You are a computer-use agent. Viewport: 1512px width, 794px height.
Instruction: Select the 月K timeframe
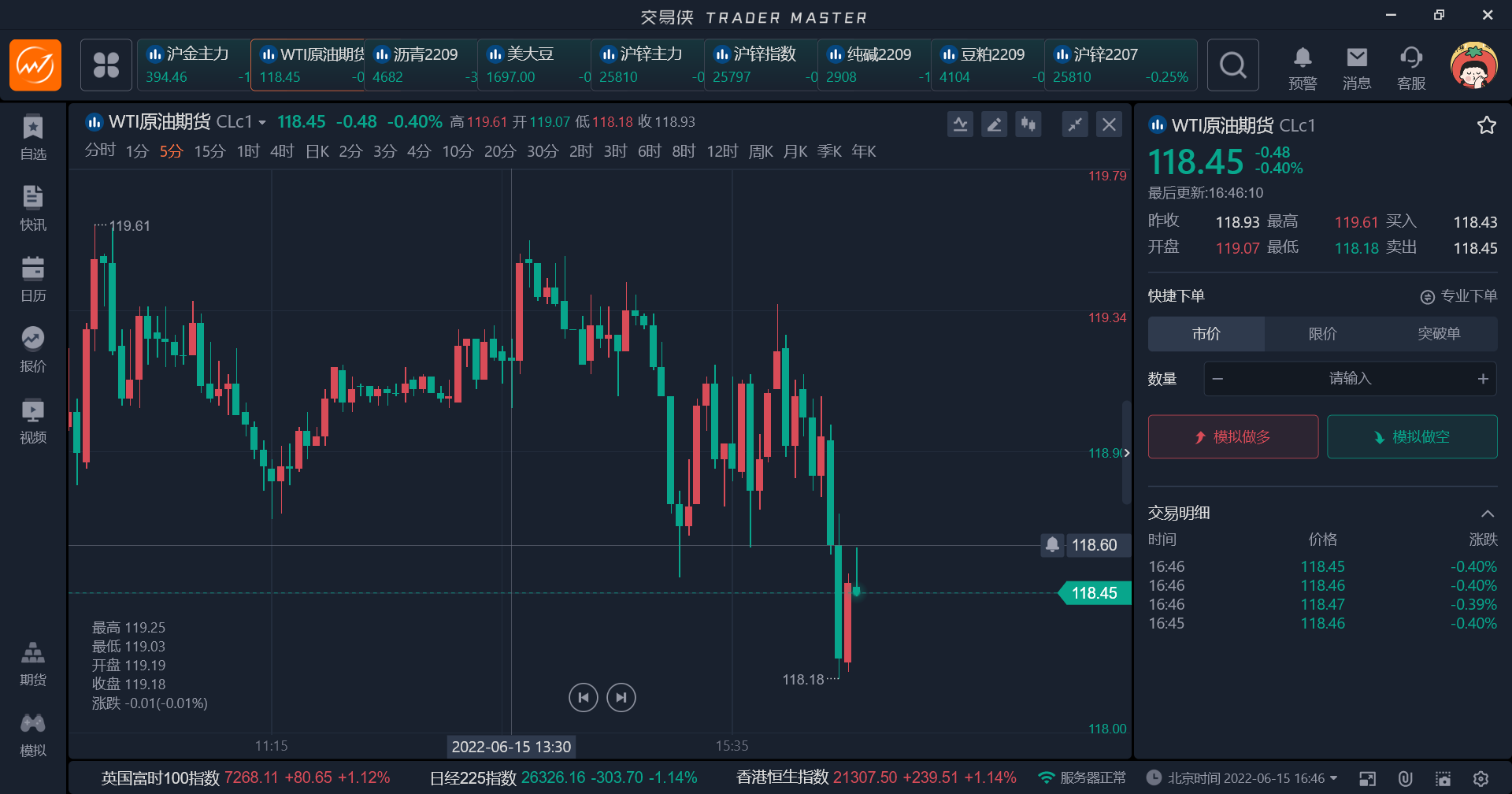tap(795, 150)
